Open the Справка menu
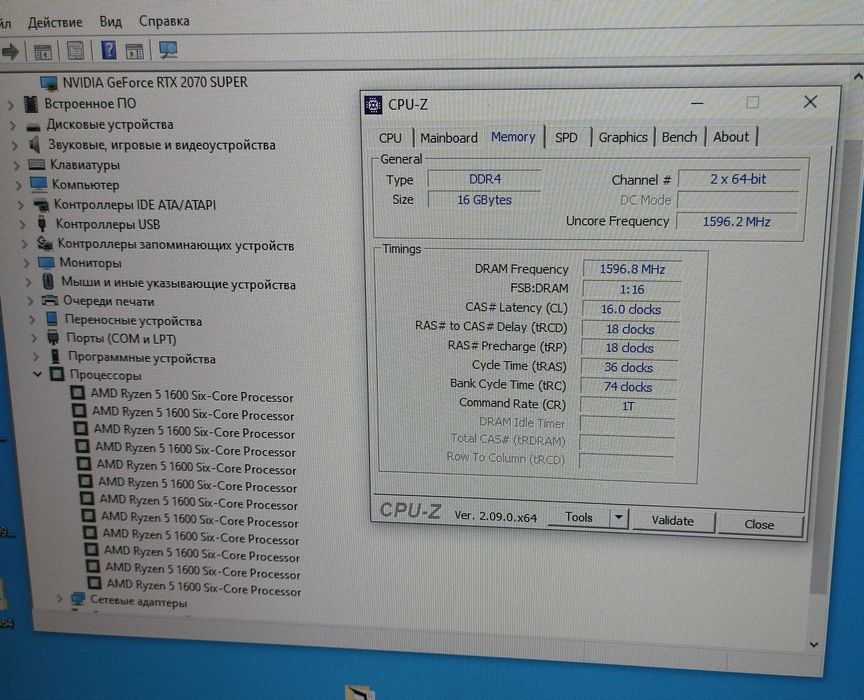This screenshot has height=700, width=864. pos(164,21)
